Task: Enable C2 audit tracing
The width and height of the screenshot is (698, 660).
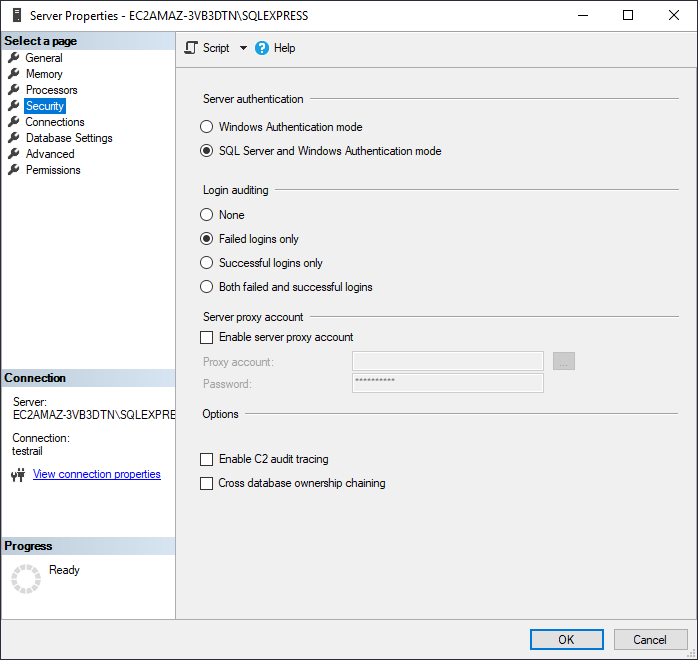Action: point(207,460)
